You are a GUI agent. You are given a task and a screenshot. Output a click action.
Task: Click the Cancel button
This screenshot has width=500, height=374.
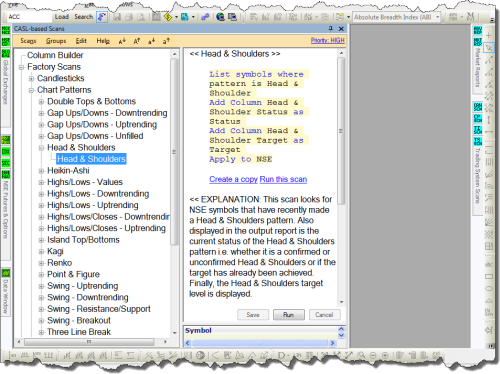pyautogui.click(x=324, y=315)
